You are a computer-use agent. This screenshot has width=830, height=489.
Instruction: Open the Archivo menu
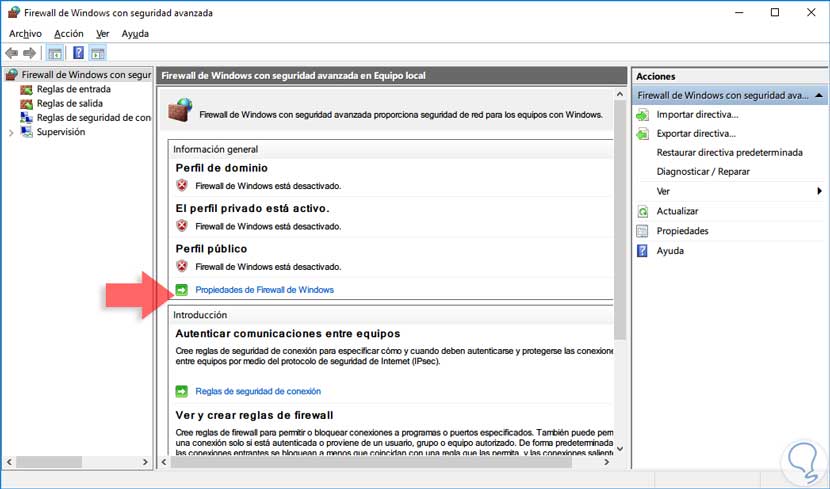point(25,33)
